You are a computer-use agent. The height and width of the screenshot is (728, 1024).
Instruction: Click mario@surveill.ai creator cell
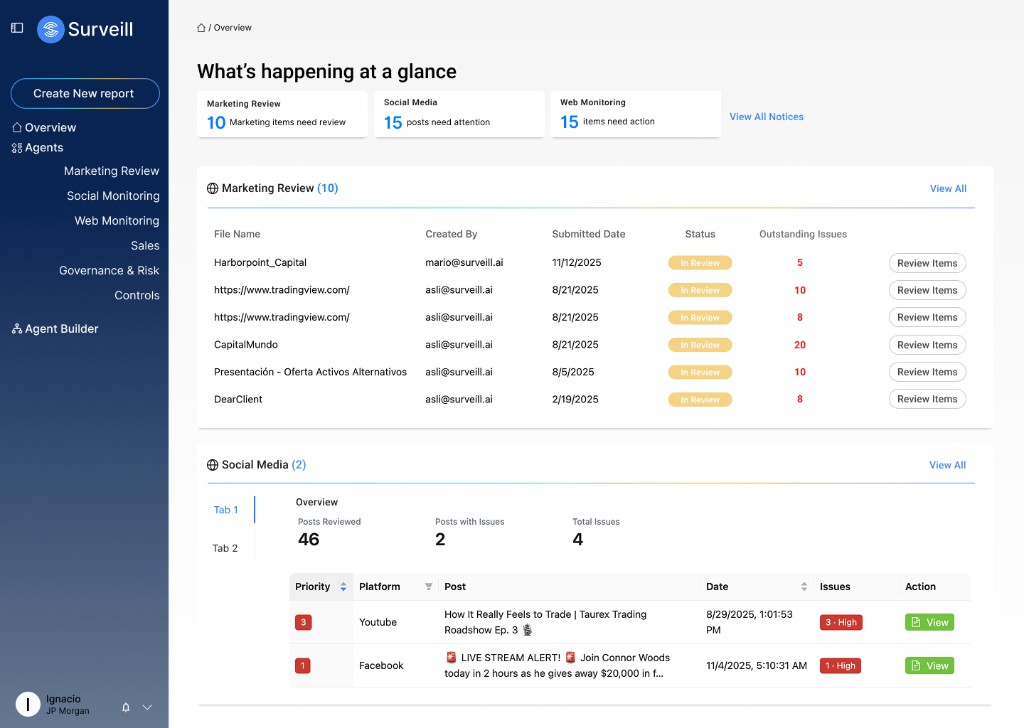click(464, 262)
